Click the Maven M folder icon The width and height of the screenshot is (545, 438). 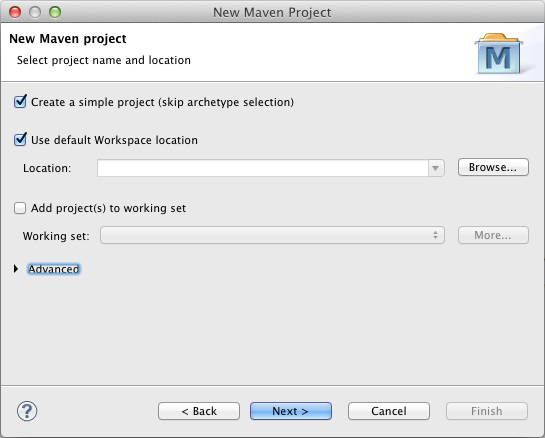499,53
